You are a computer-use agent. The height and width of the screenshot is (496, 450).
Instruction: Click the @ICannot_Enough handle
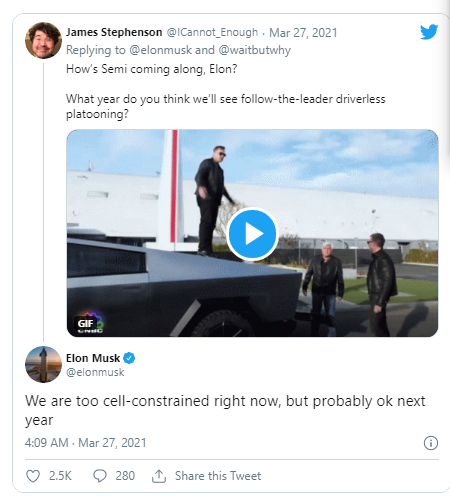click(212, 32)
